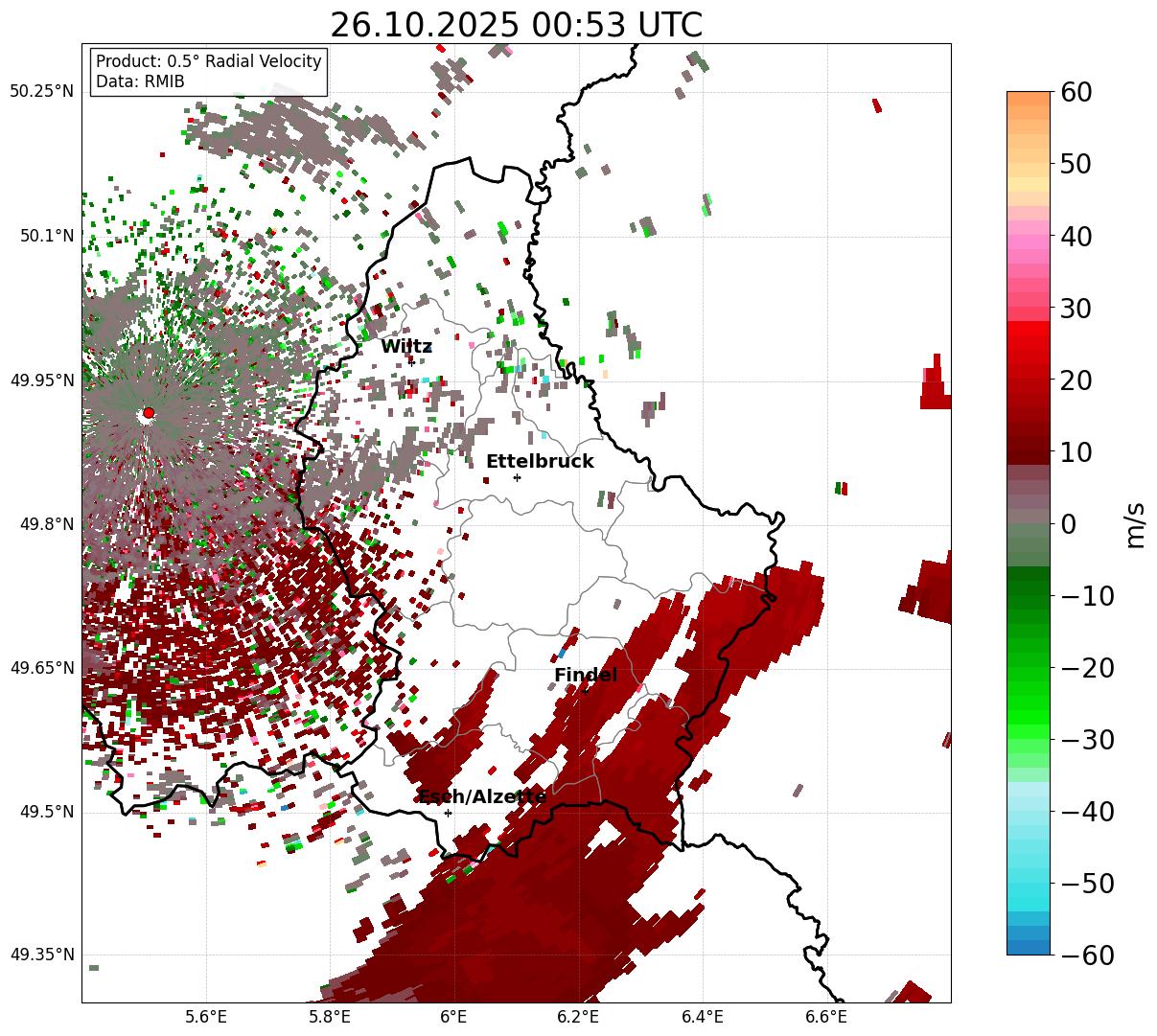Click the 6.6°E longitude tick label
This screenshot has width=1157, height=1036.
(826, 1017)
